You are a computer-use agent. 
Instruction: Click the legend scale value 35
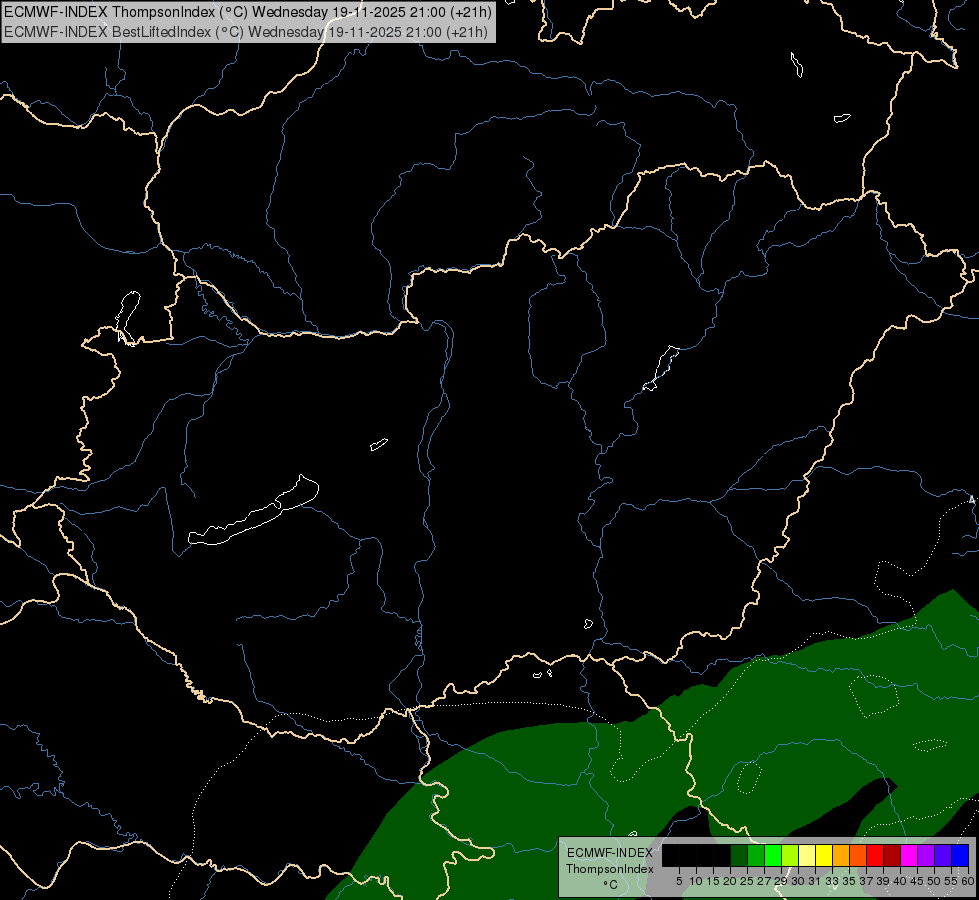coord(849,881)
